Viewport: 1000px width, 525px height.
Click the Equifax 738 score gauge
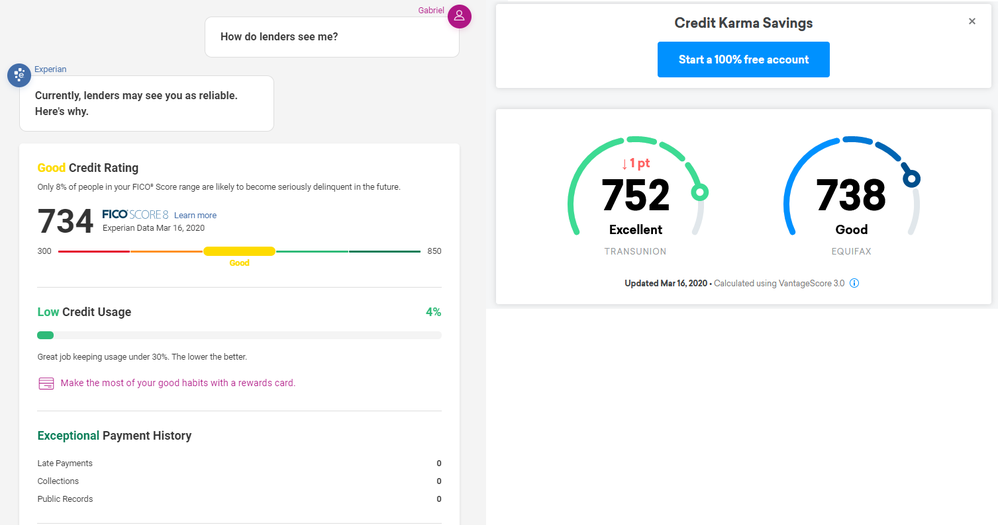[x=851, y=195]
